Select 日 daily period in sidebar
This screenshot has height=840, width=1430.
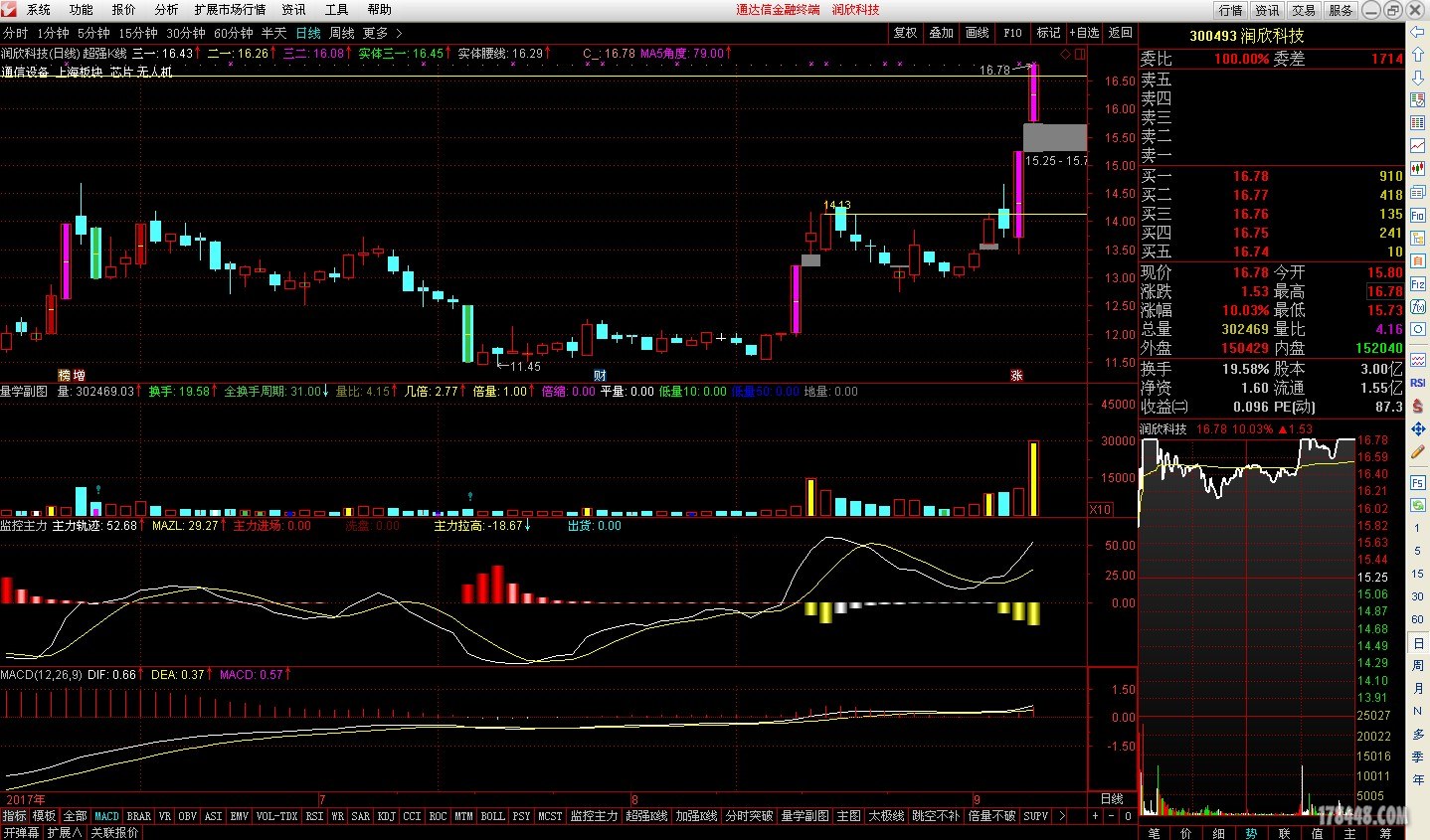click(x=1417, y=643)
